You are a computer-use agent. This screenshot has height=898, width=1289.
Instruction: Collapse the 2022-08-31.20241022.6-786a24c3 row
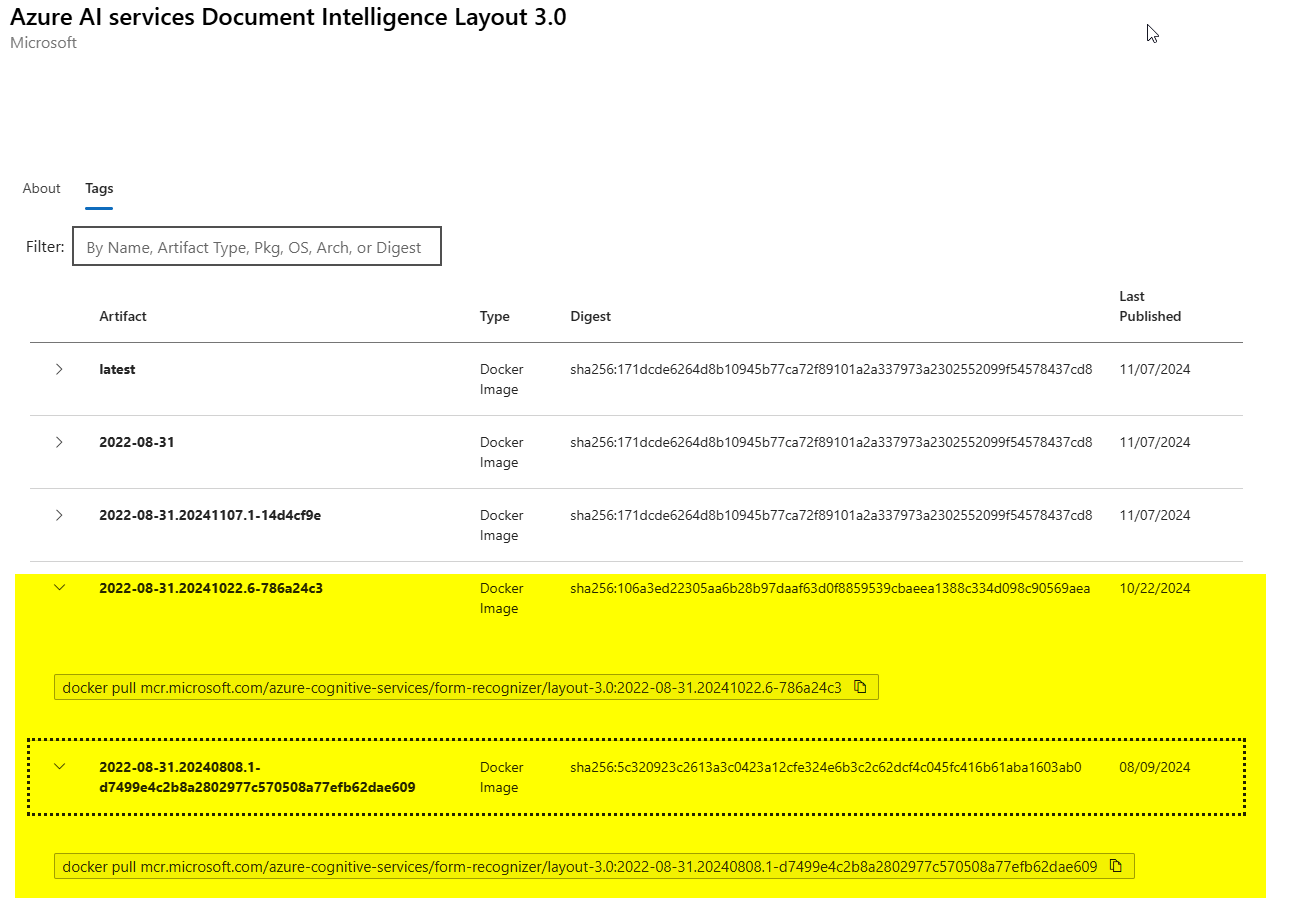(59, 588)
